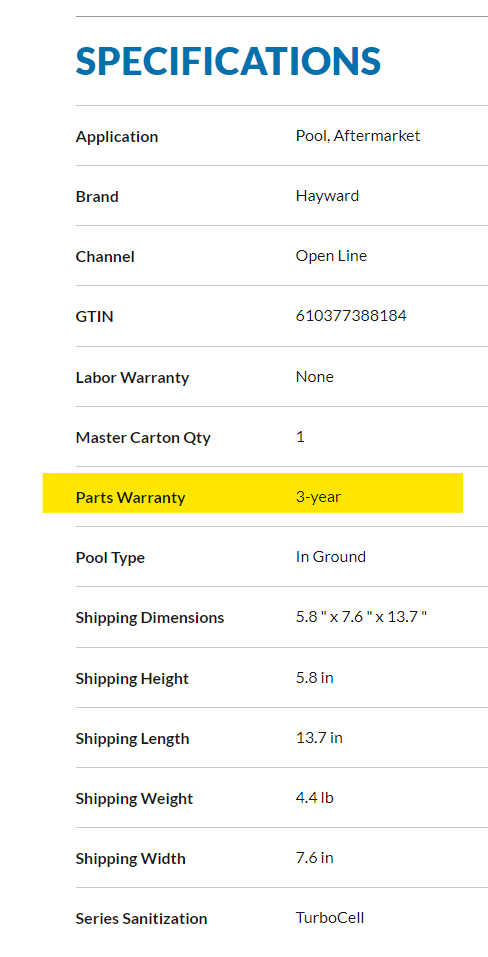This screenshot has width=488, height=957.
Task: Click the Channel value Open Line
Action: 331,256
